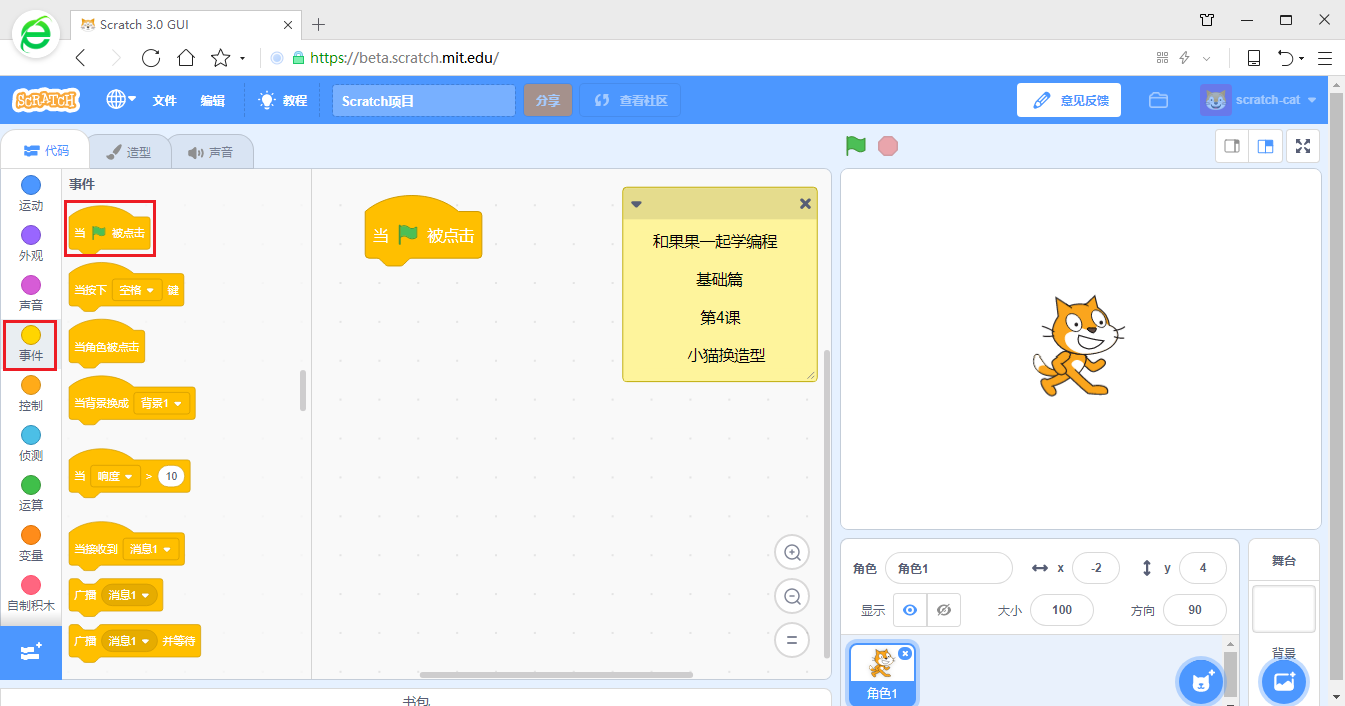Screen dimensions: 1345x706
Task: Reset workspace zoom to default
Action: tap(792, 640)
